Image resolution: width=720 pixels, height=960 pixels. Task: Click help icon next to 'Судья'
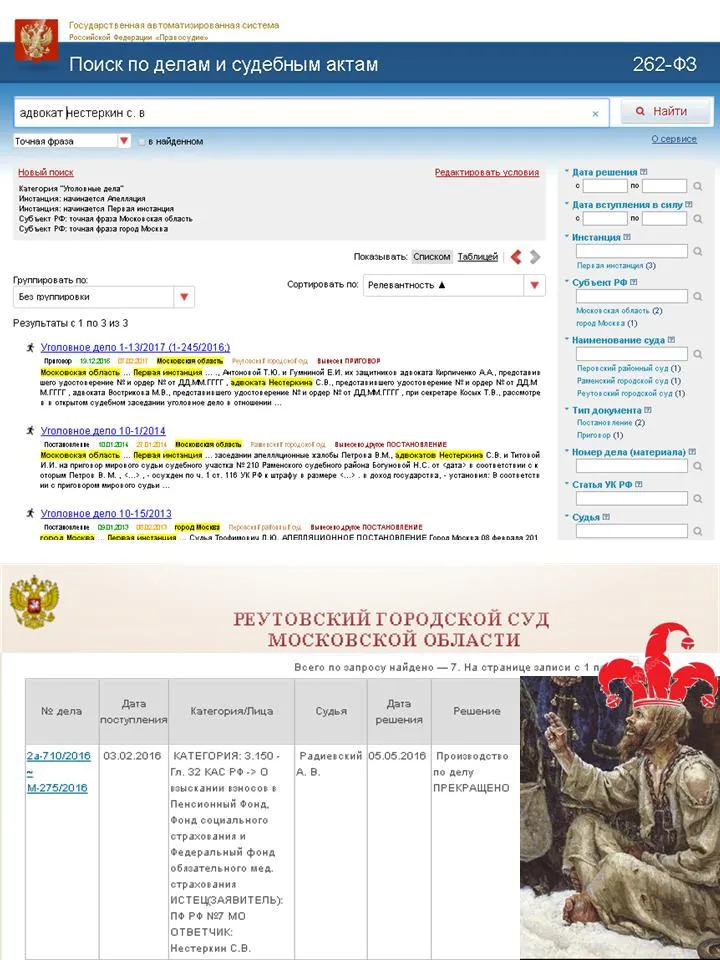point(606,517)
